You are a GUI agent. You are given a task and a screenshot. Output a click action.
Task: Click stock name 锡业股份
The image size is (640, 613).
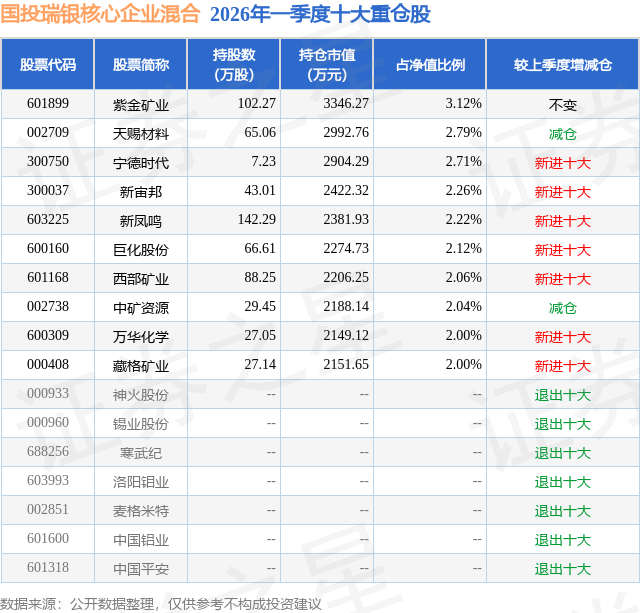[141, 423]
